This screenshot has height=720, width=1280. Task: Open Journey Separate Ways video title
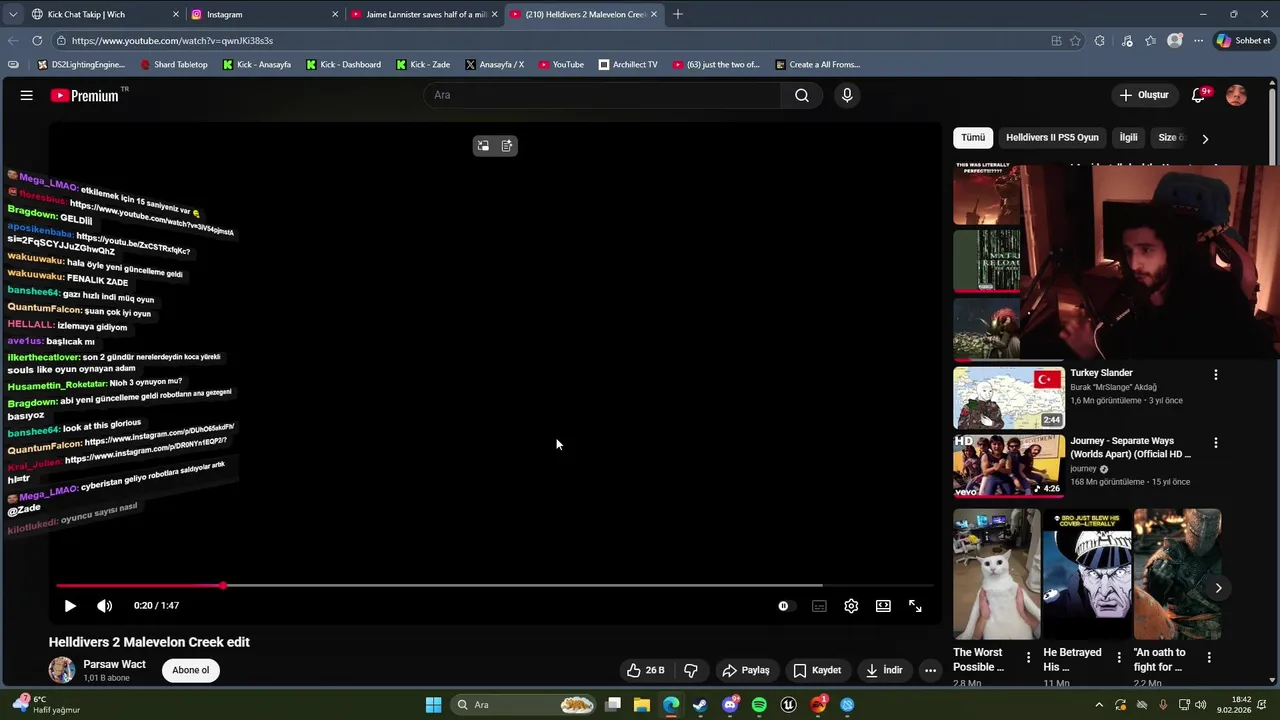coord(1130,447)
